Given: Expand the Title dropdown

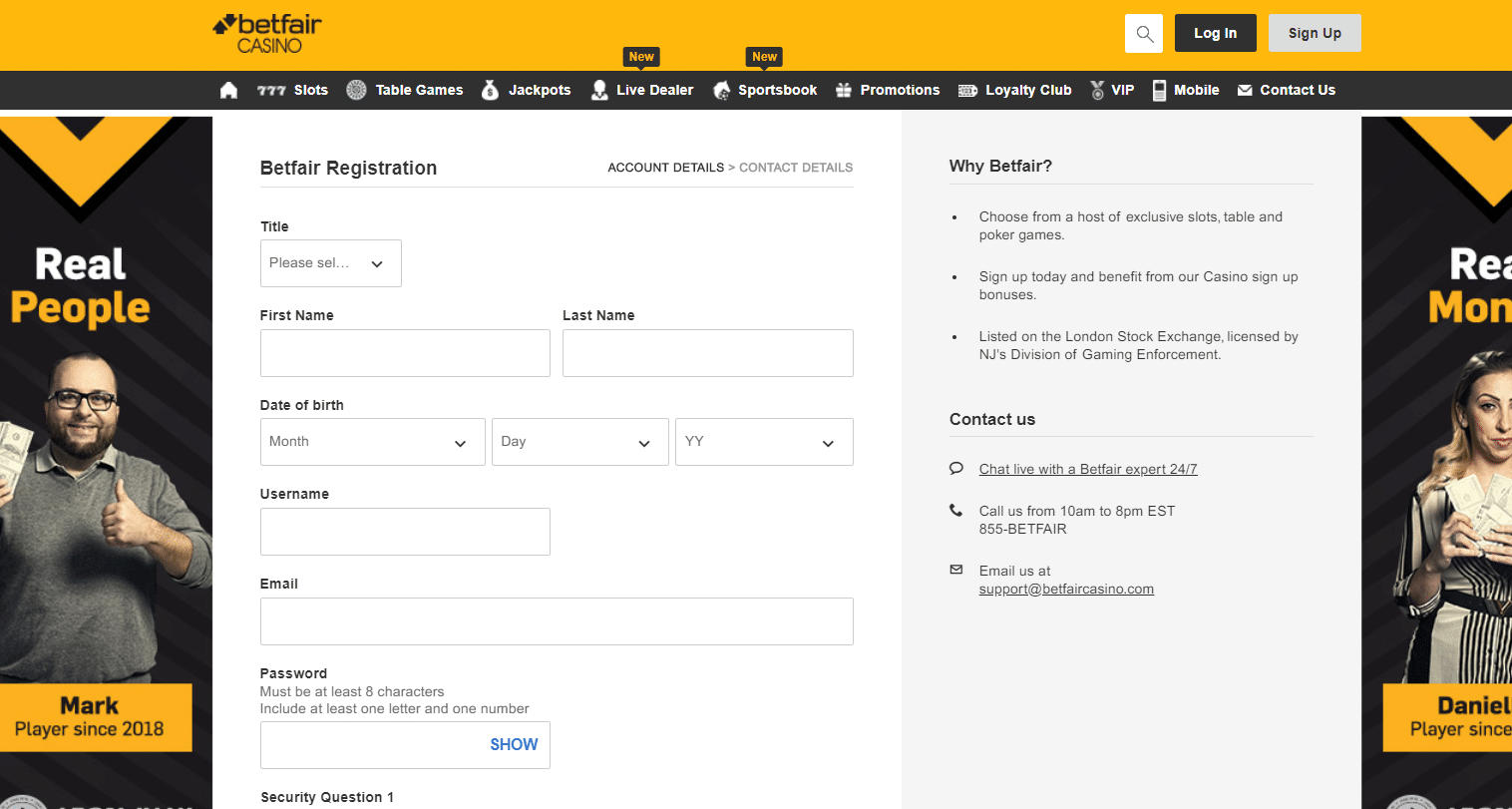Looking at the screenshot, I should (x=331, y=263).
